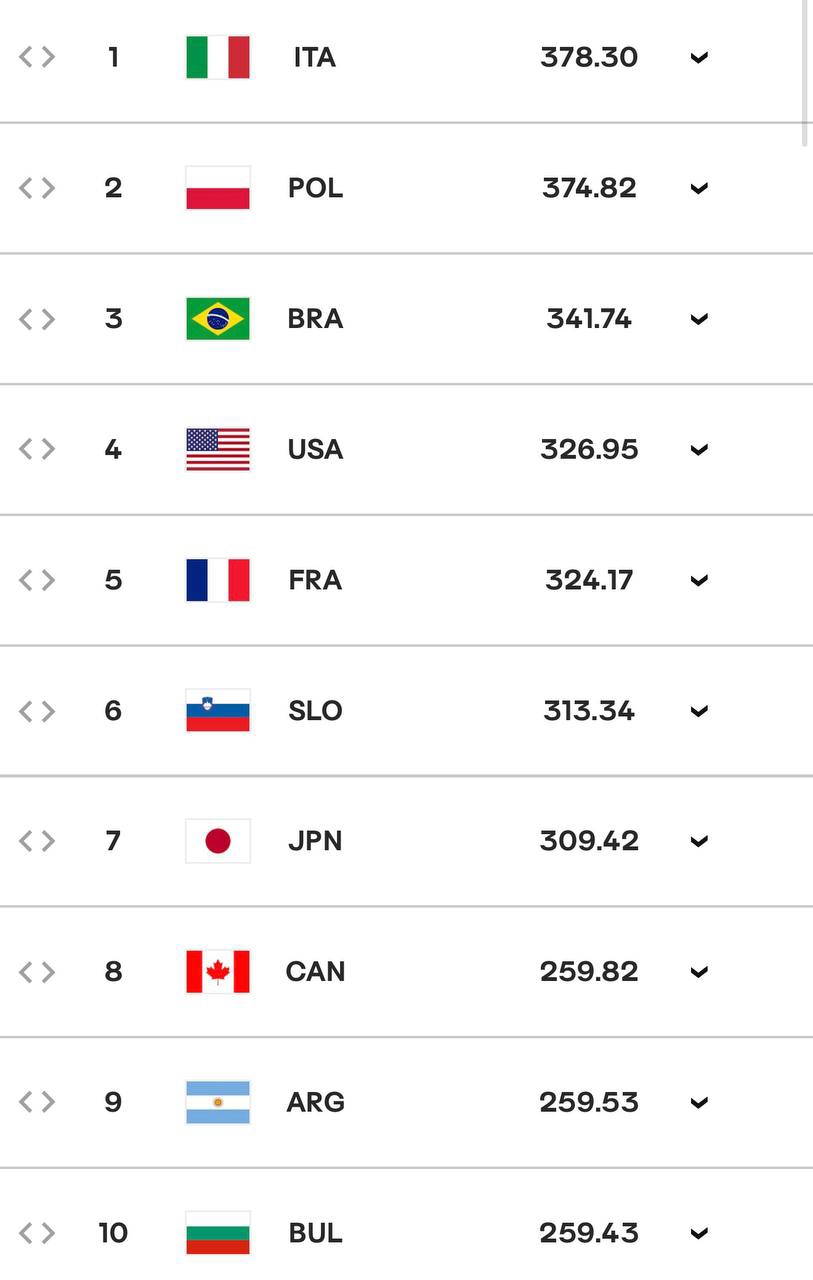813x1280 pixels.
Task: Expand the BUL row chevron
Action: point(699,1233)
